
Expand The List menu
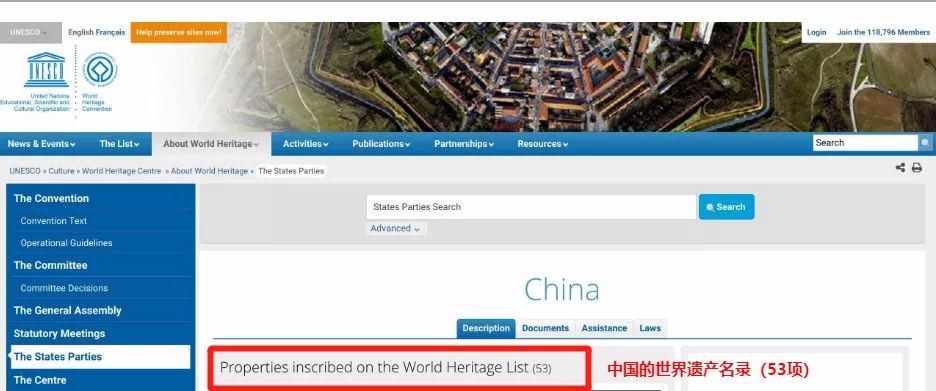coord(119,144)
